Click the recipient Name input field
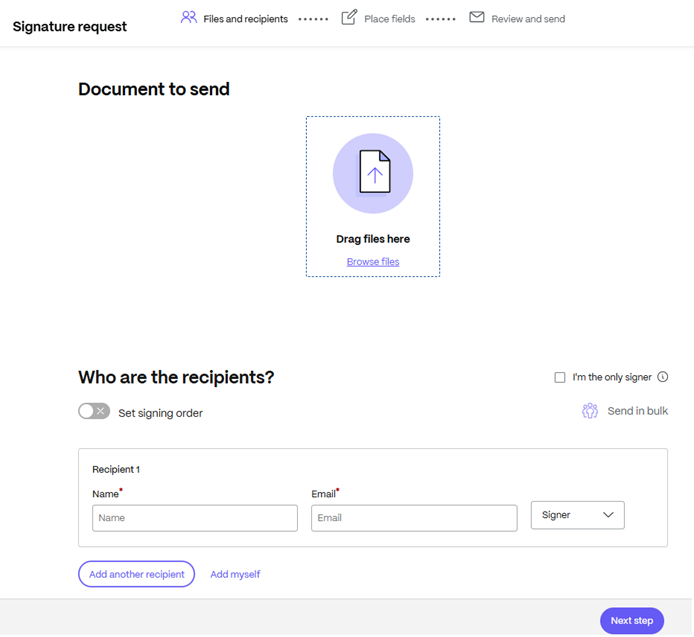 (x=195, y=518)
